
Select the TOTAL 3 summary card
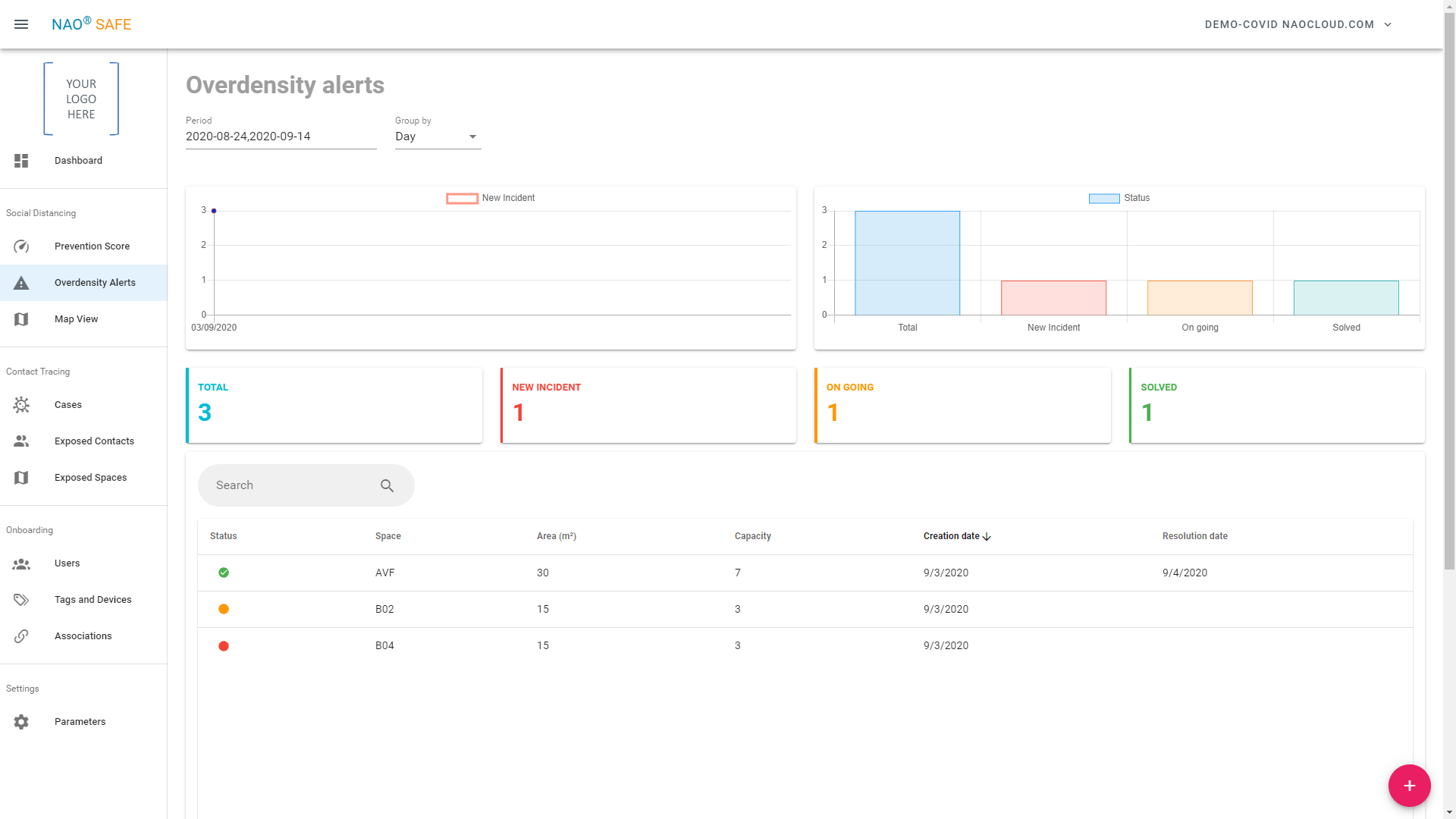[334, 406]
